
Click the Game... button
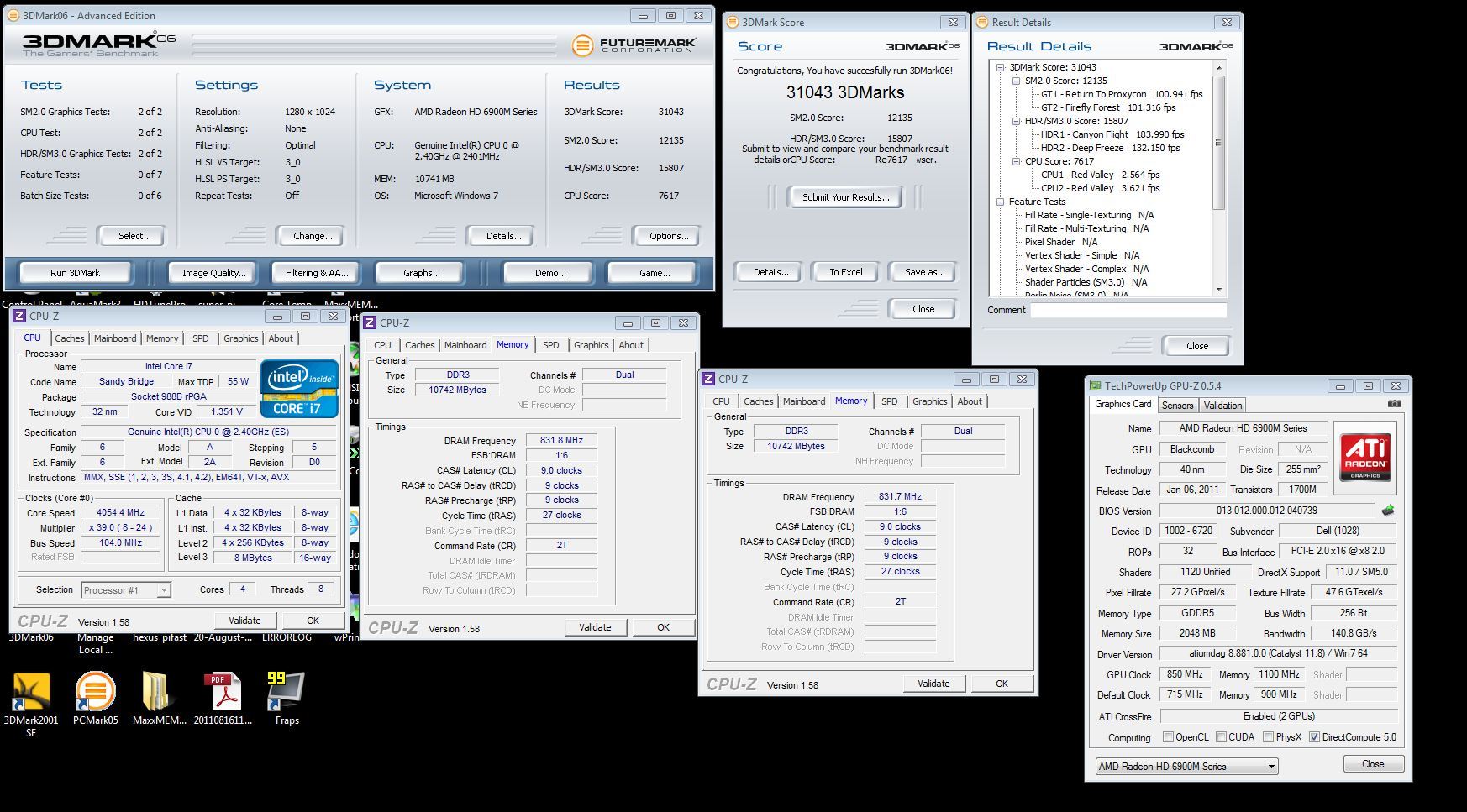(x=655, y=273)
